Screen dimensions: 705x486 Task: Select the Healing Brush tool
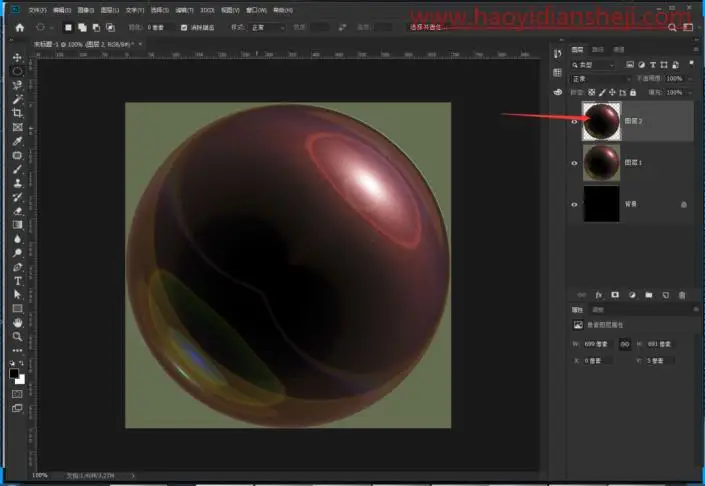[x=17, y=155]
